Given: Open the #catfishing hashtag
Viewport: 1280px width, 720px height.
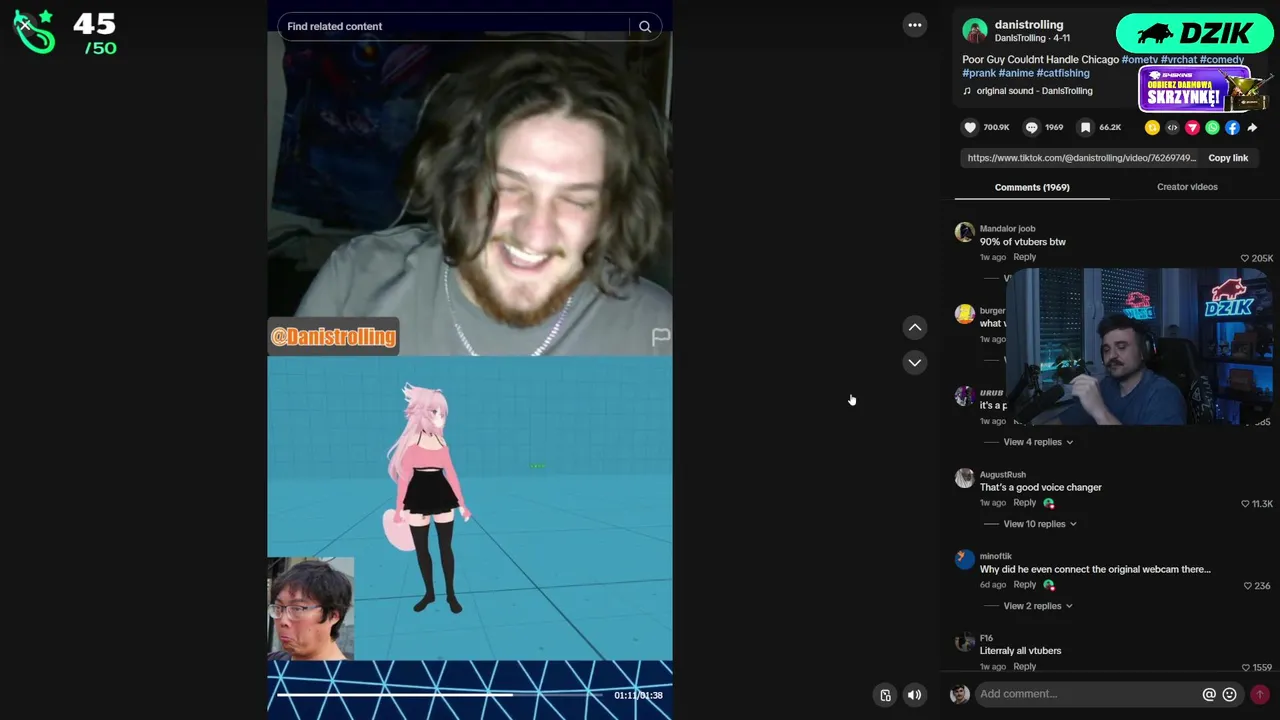Looking at the screenshot, I should [1063, 73].
